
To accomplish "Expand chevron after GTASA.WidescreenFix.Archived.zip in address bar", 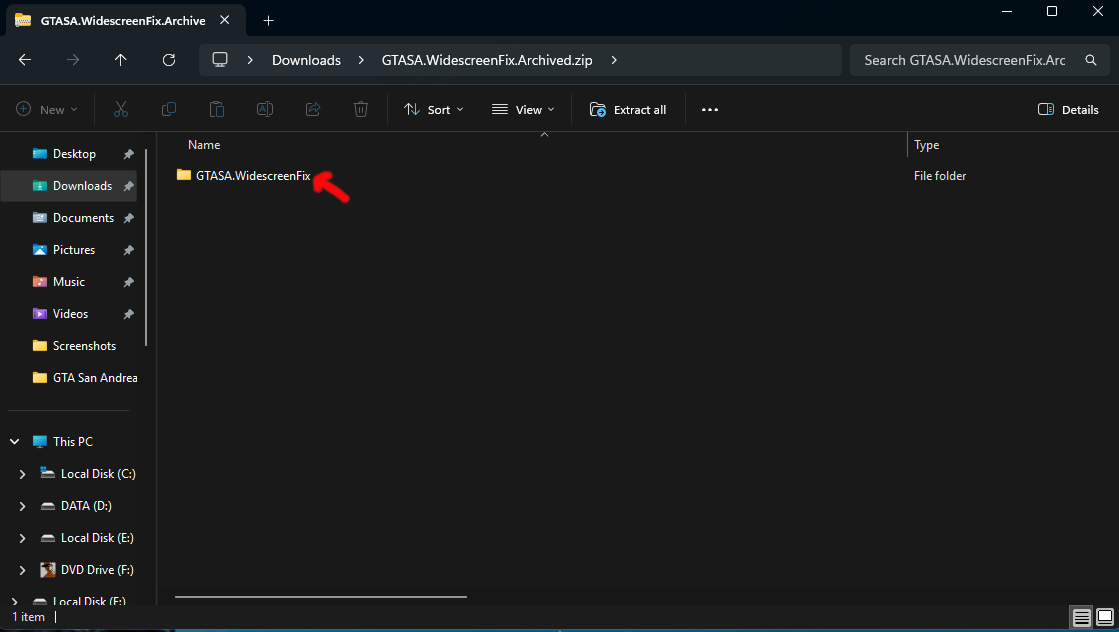I will [x=614, y=60].
